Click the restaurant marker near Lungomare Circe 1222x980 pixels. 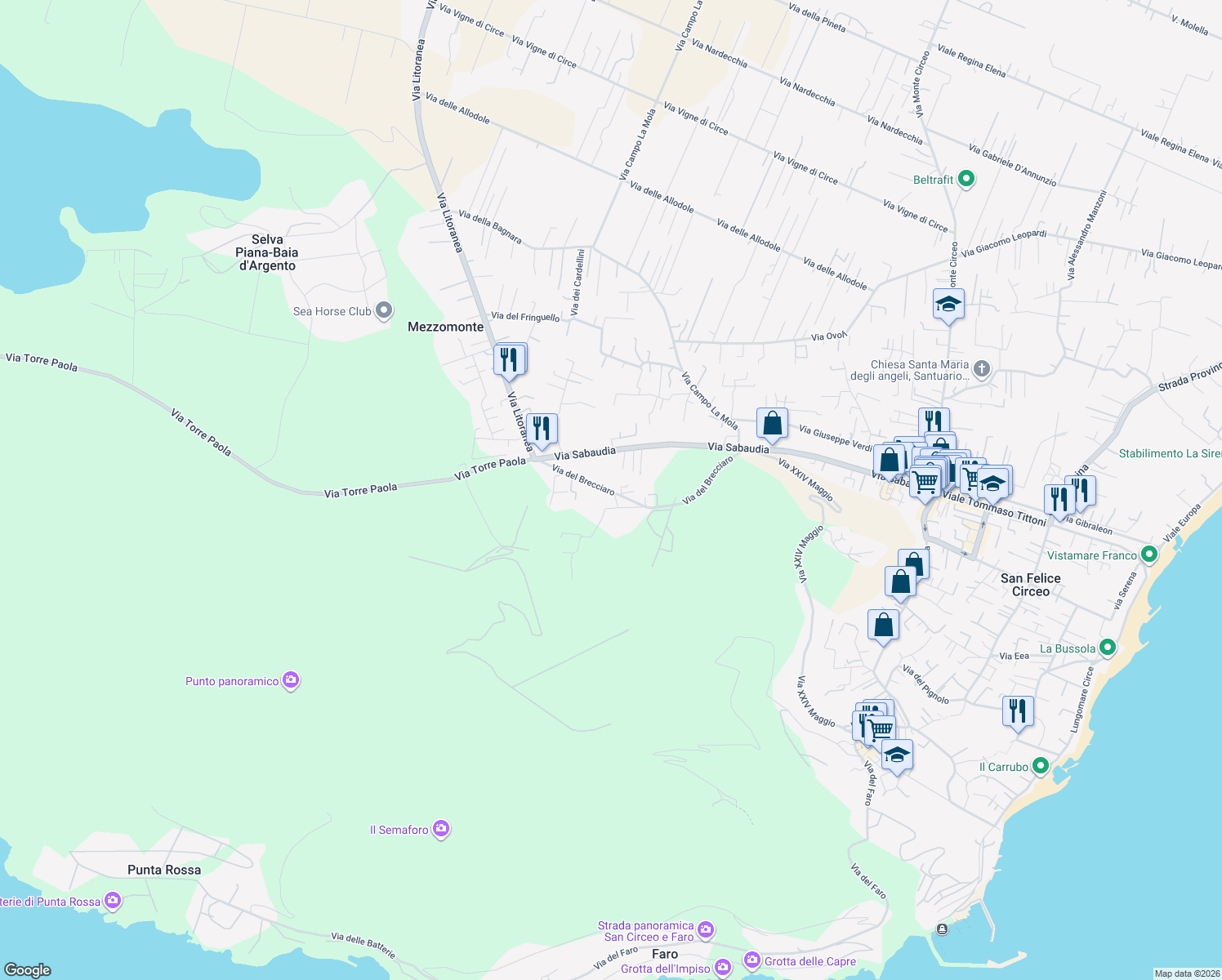(1017, 710)
